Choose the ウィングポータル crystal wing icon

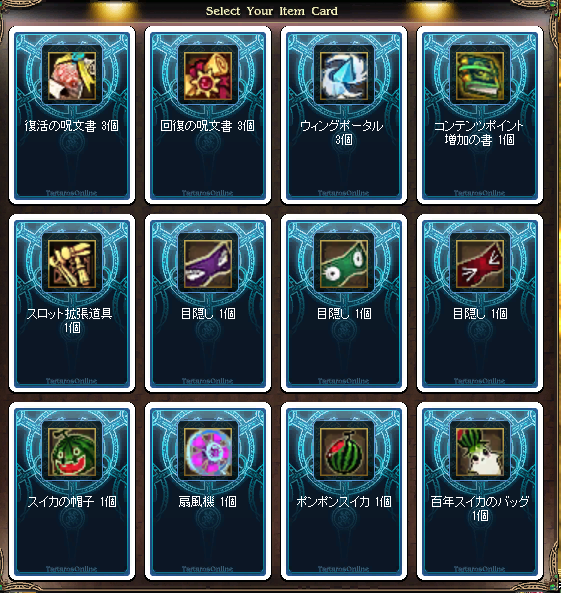344,76
